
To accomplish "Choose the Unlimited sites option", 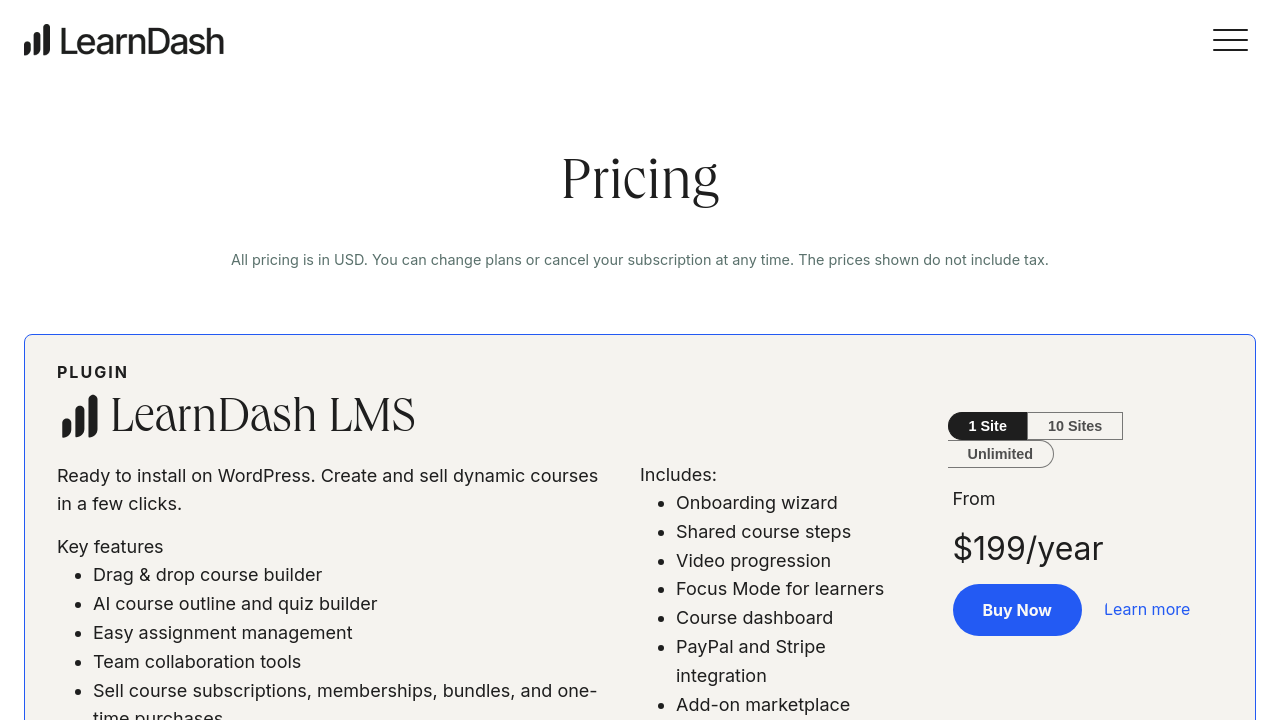I will 1000,454.
